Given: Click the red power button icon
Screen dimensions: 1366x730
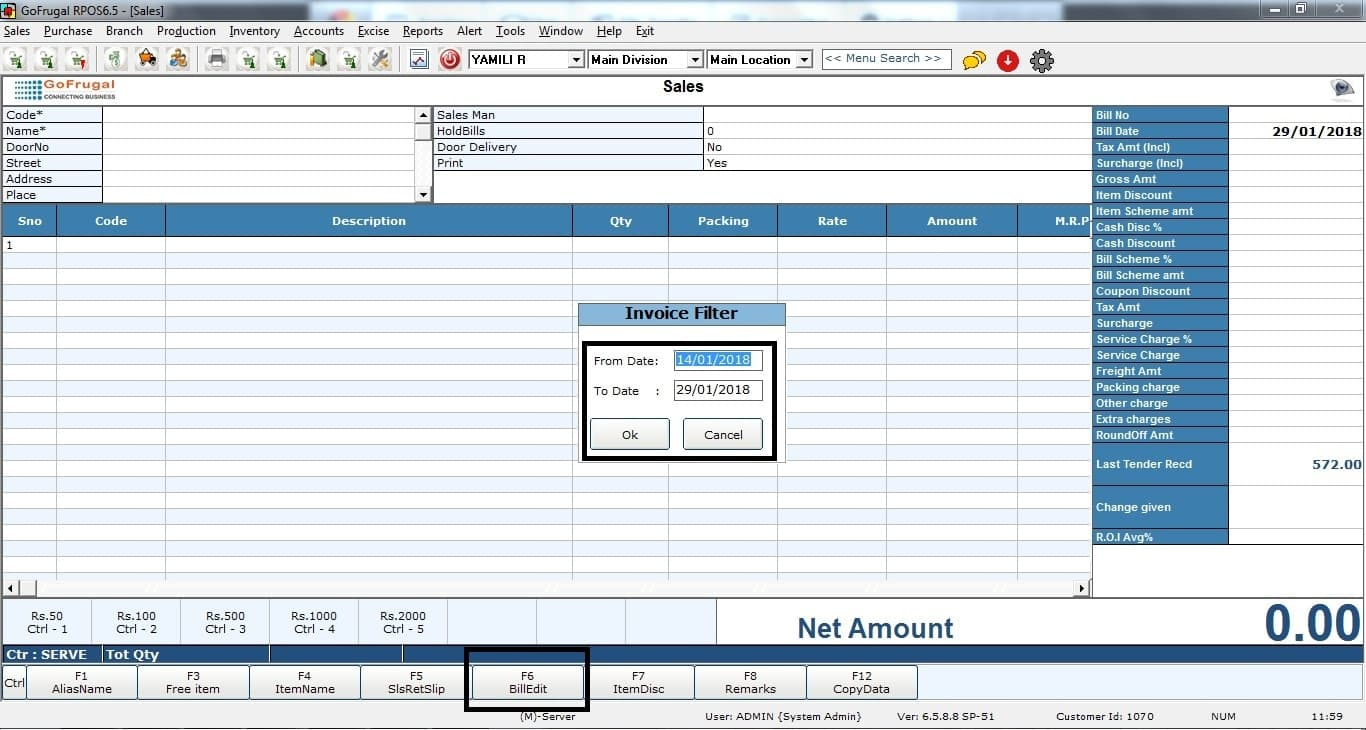Looking at the screenshot, I should point(450,60).
